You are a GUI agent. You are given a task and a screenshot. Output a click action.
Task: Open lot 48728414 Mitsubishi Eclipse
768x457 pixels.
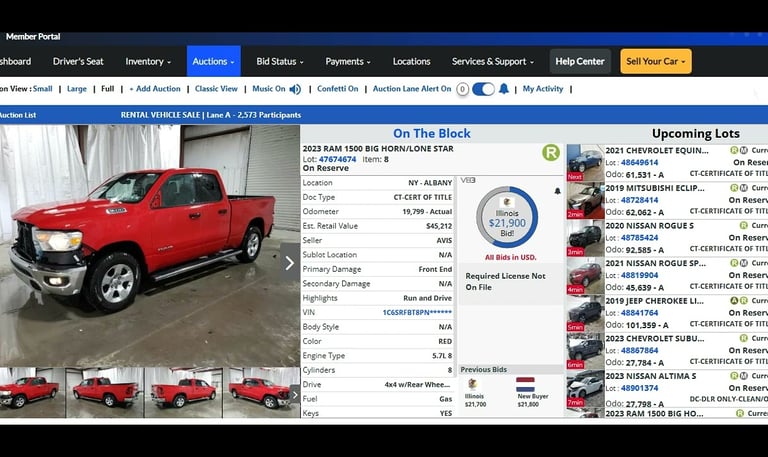[x=639, y=200]
